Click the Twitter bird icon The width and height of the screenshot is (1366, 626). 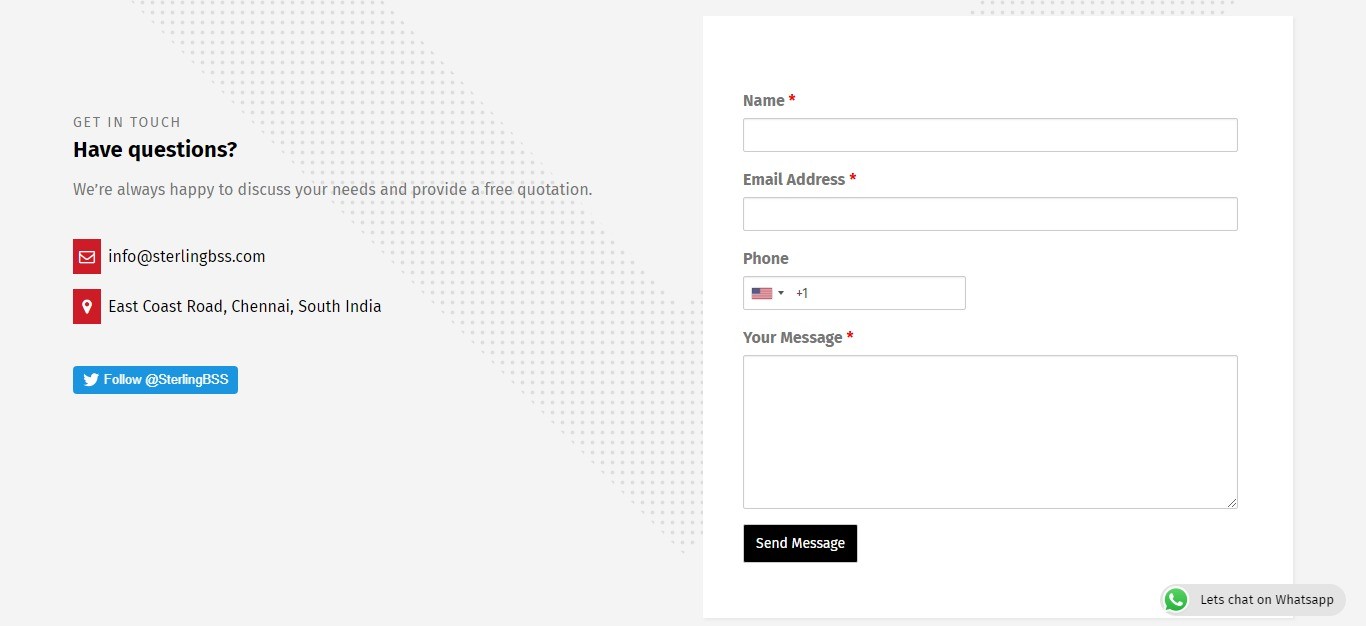(91, 380)
